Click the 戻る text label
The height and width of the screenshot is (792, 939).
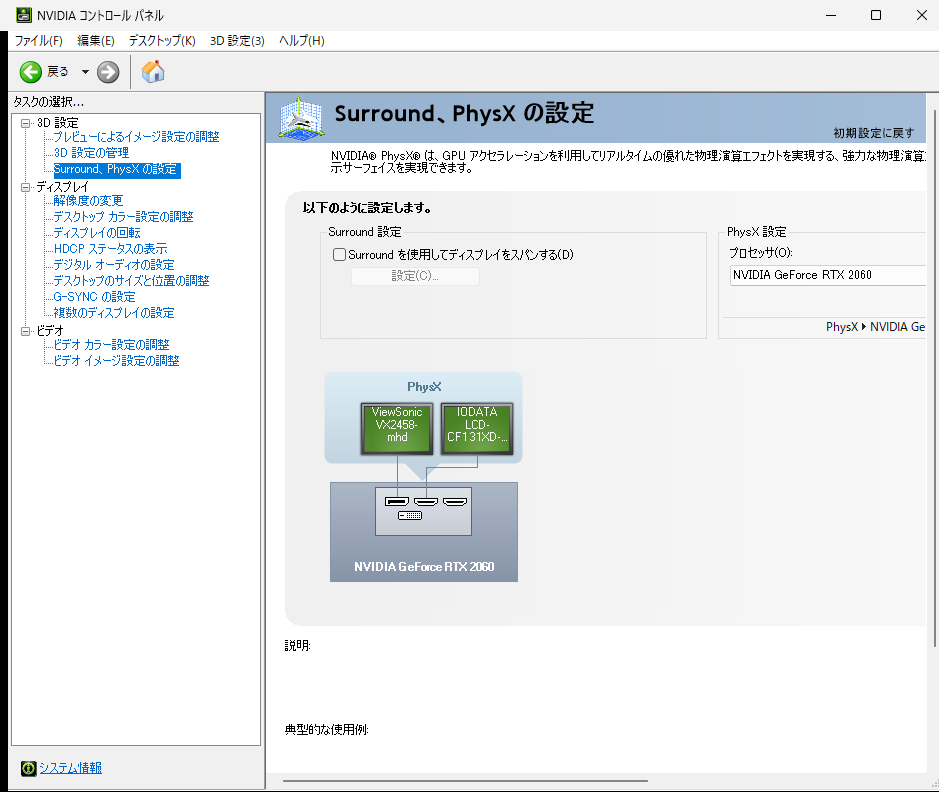tap(58, 72)
